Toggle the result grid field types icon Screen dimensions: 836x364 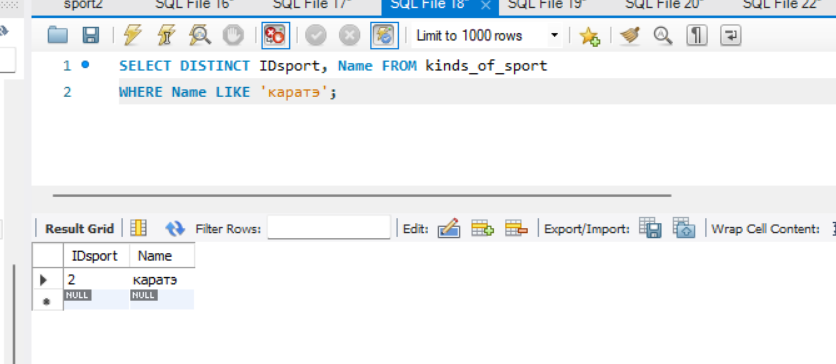tap(139, 228)
